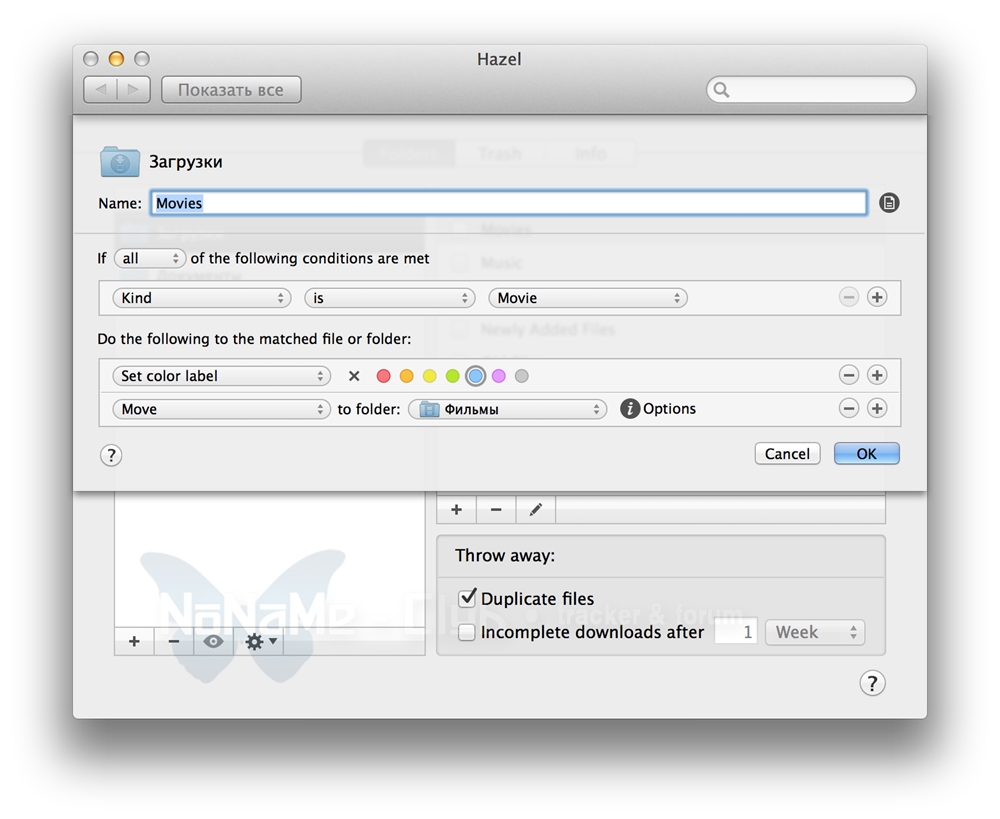Go back in System Preferences

(x=101, y=90)
